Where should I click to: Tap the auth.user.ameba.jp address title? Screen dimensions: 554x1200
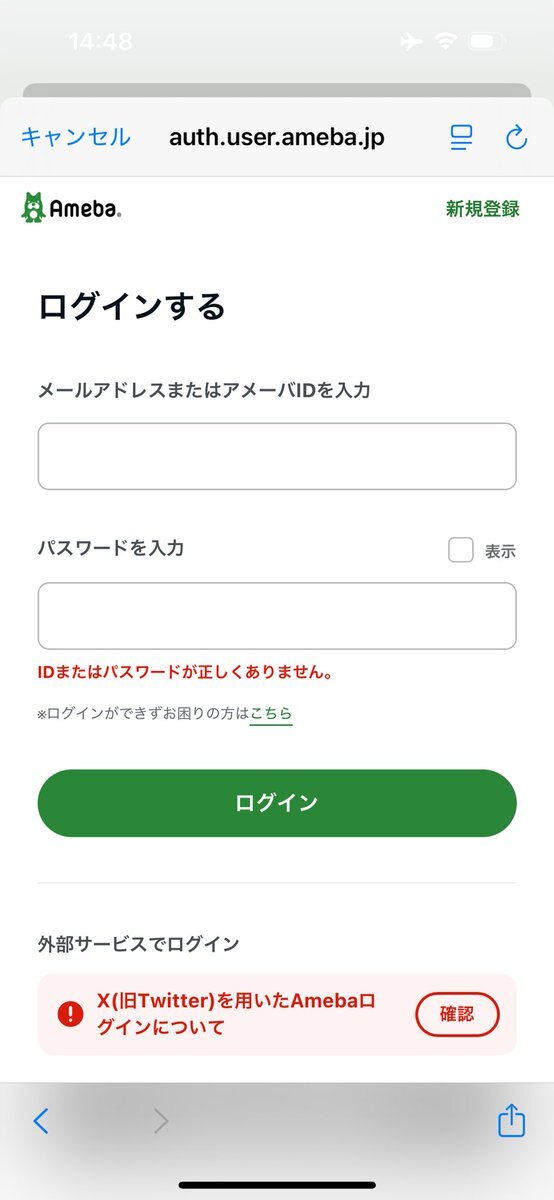[x=277, y=137]
